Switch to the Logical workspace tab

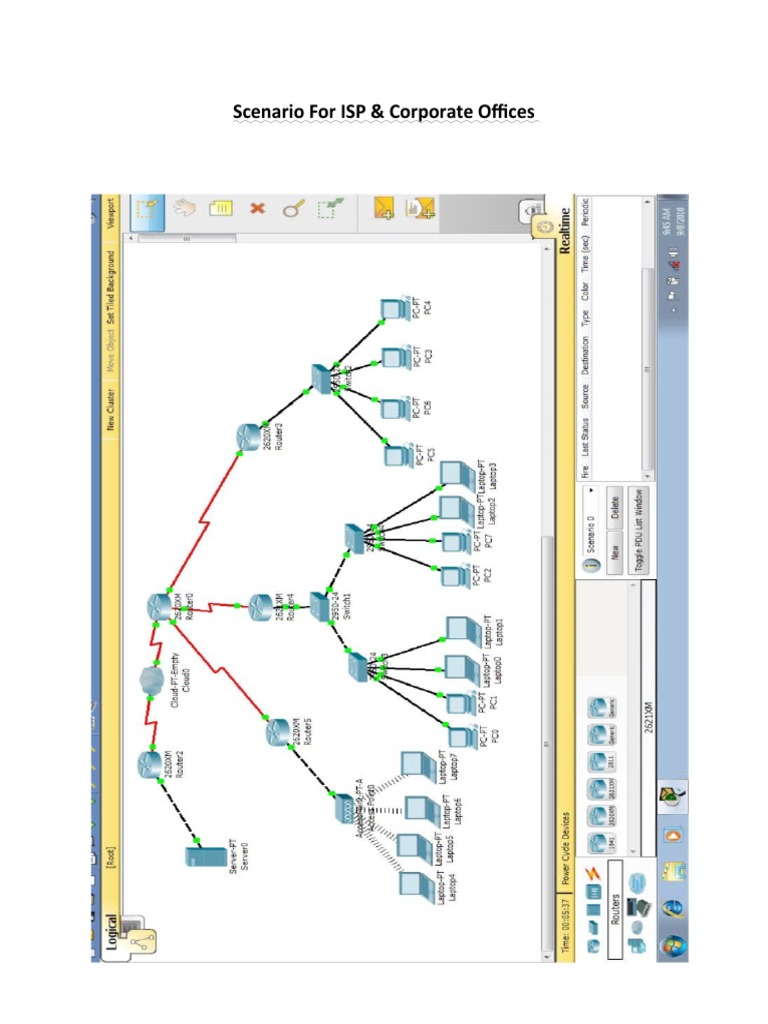111,932
